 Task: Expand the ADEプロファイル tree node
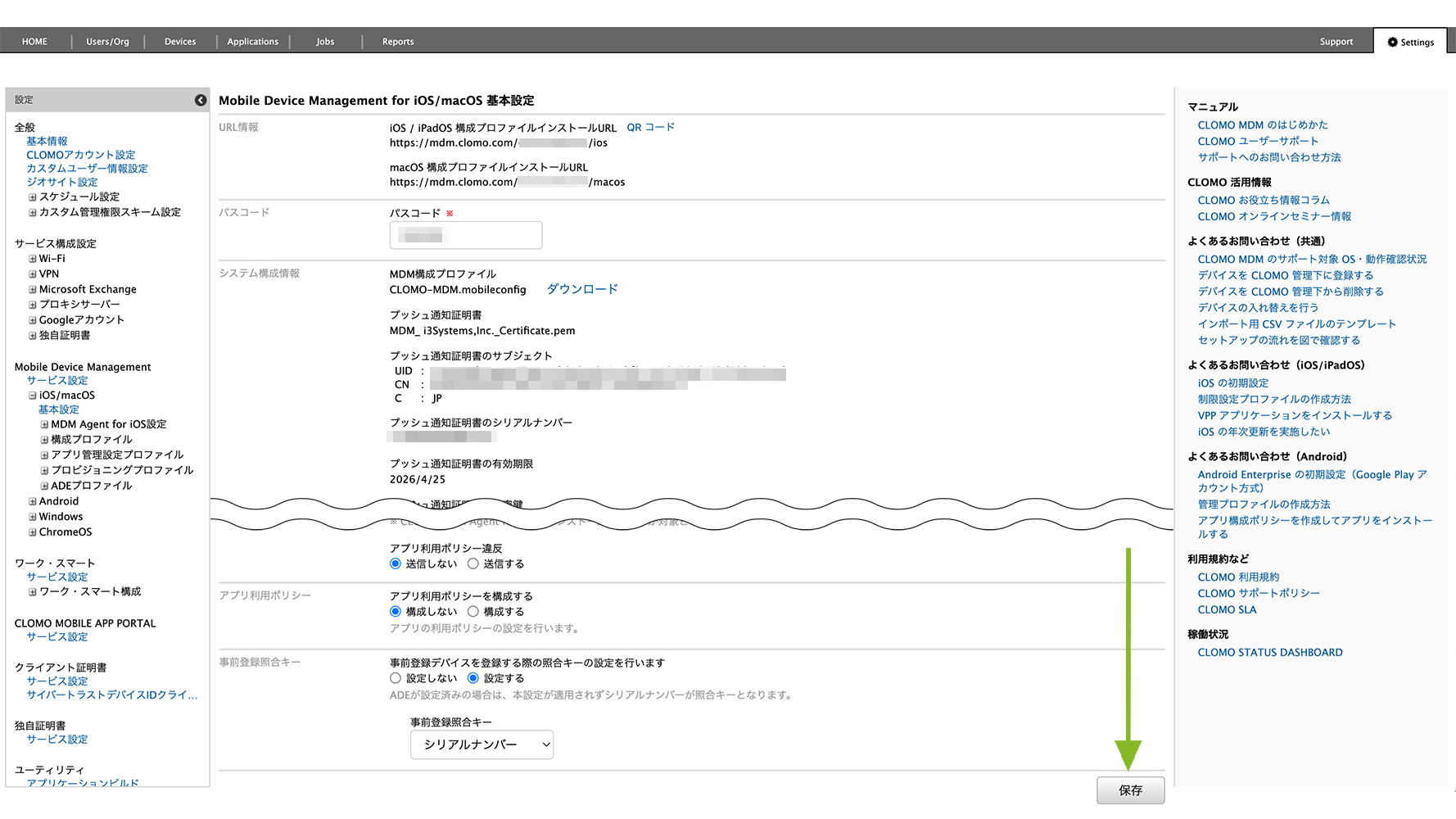(44, 486)
